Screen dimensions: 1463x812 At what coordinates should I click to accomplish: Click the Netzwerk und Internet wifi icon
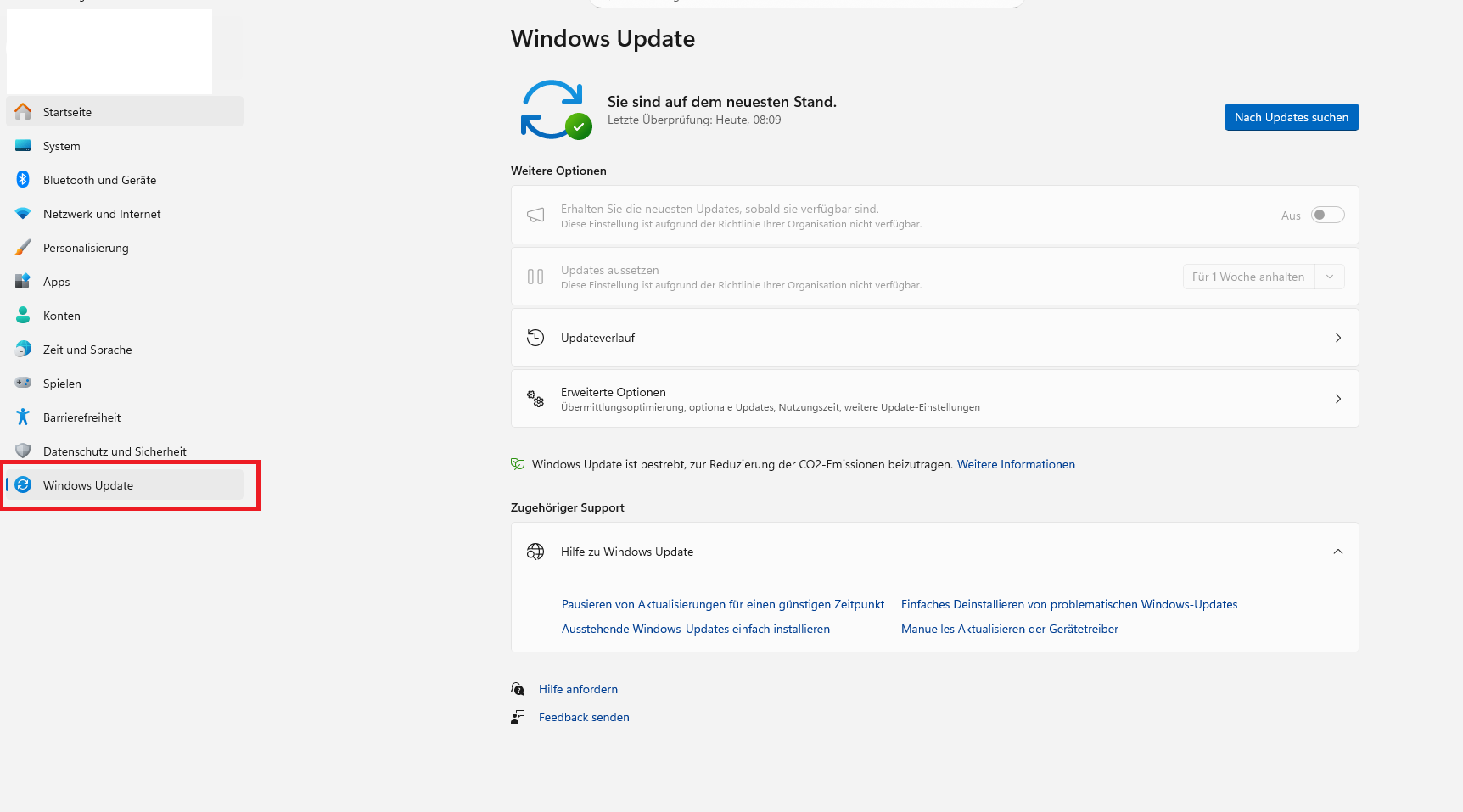pos(23,214)
